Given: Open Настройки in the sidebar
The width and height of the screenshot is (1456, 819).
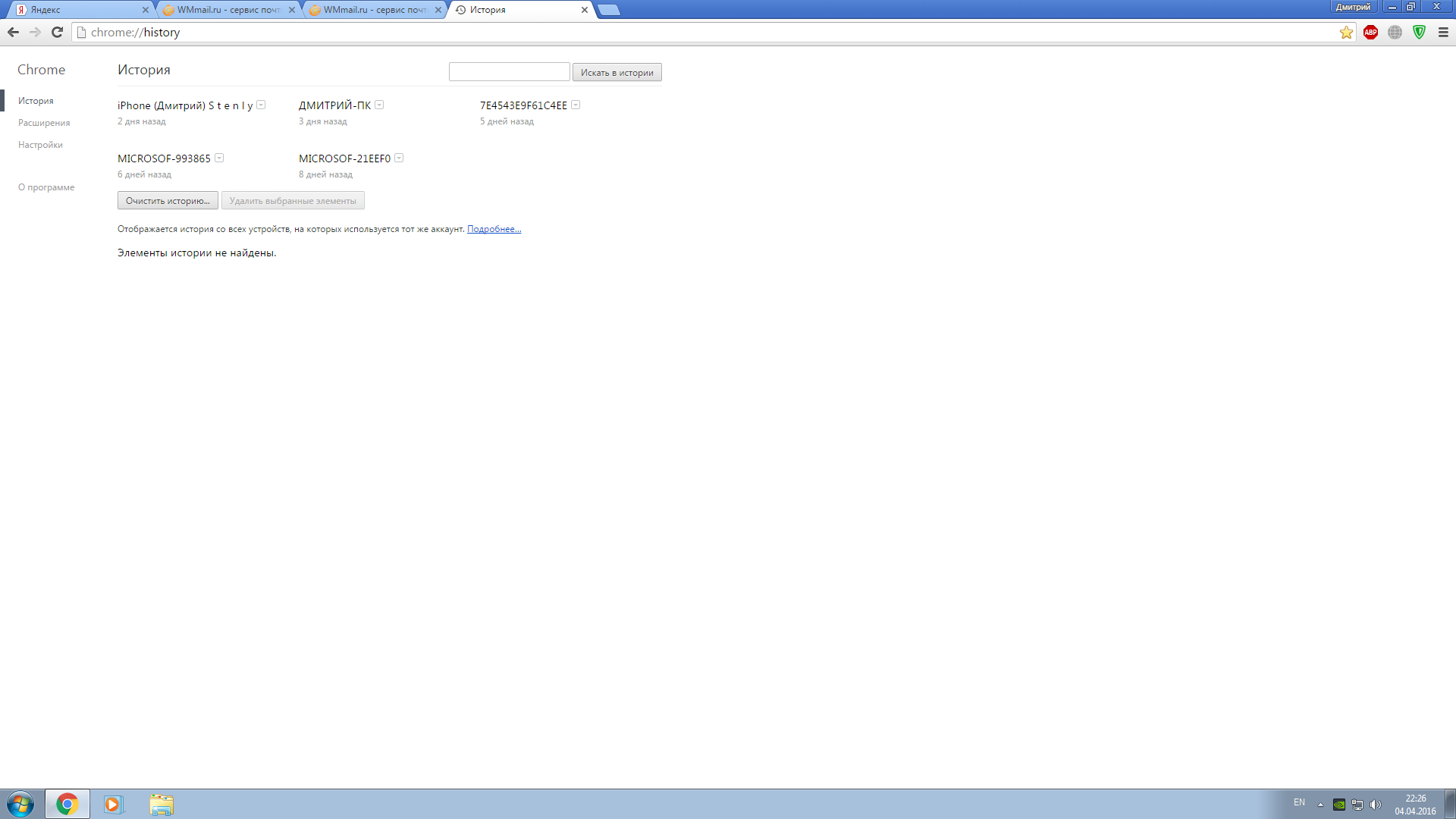Looking at the screenshot, I should coord(40,145).
